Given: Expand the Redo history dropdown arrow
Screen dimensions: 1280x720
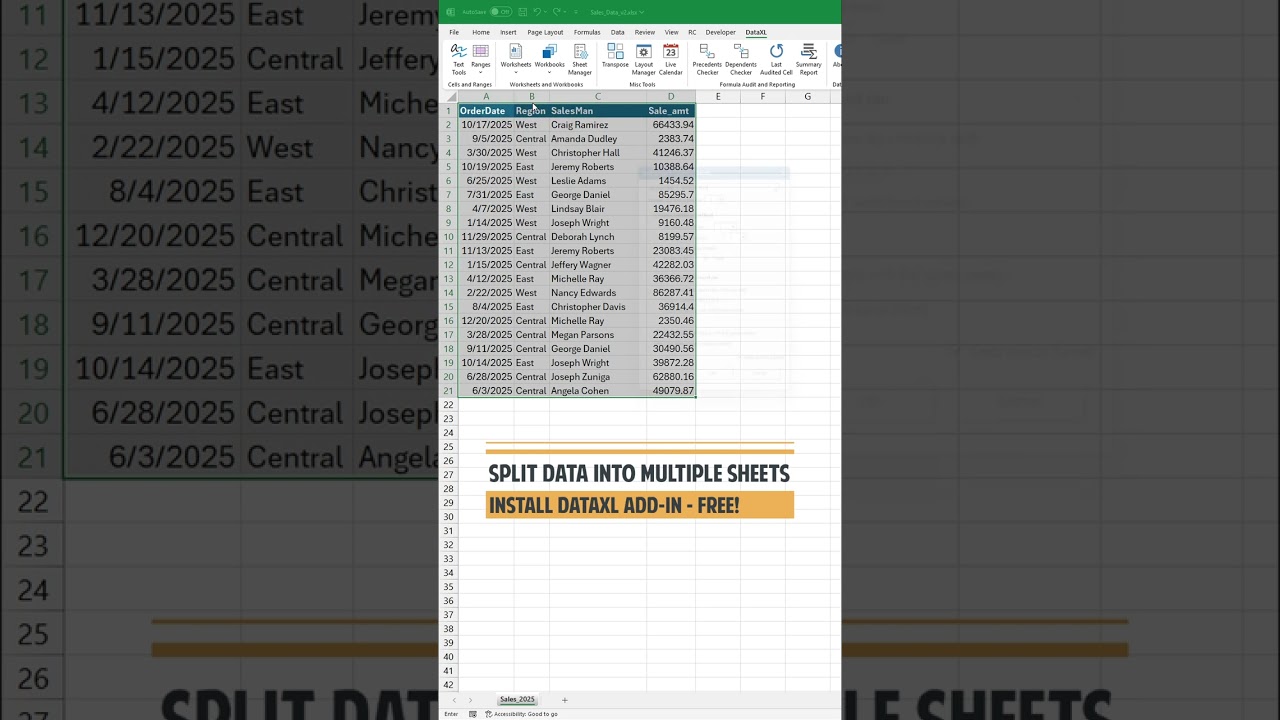Looking at the screenshot, I should pos(565,12).
